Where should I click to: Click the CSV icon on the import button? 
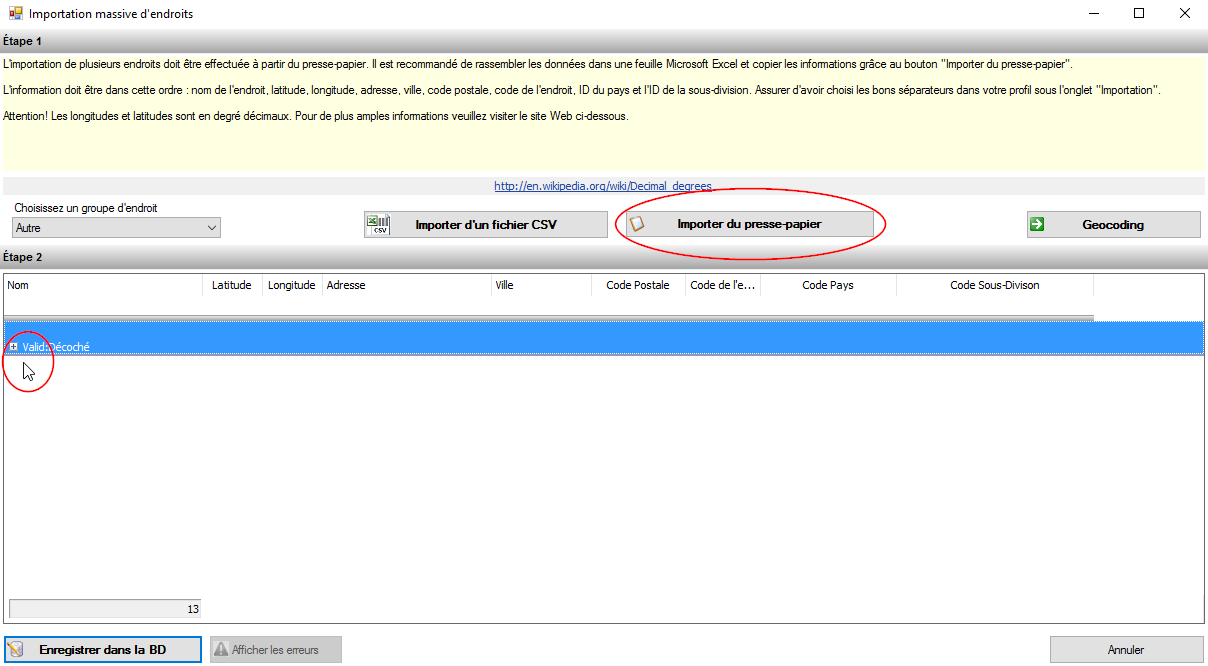tap(379, 225)
